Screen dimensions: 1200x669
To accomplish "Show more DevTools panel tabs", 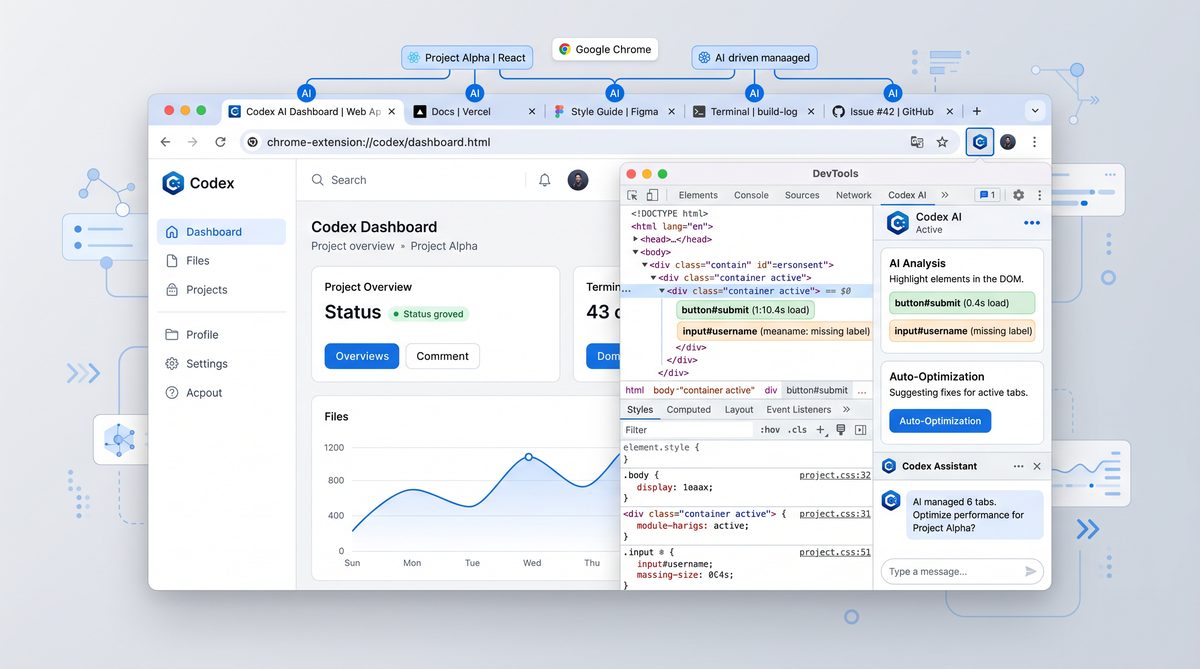I will 945,196.
